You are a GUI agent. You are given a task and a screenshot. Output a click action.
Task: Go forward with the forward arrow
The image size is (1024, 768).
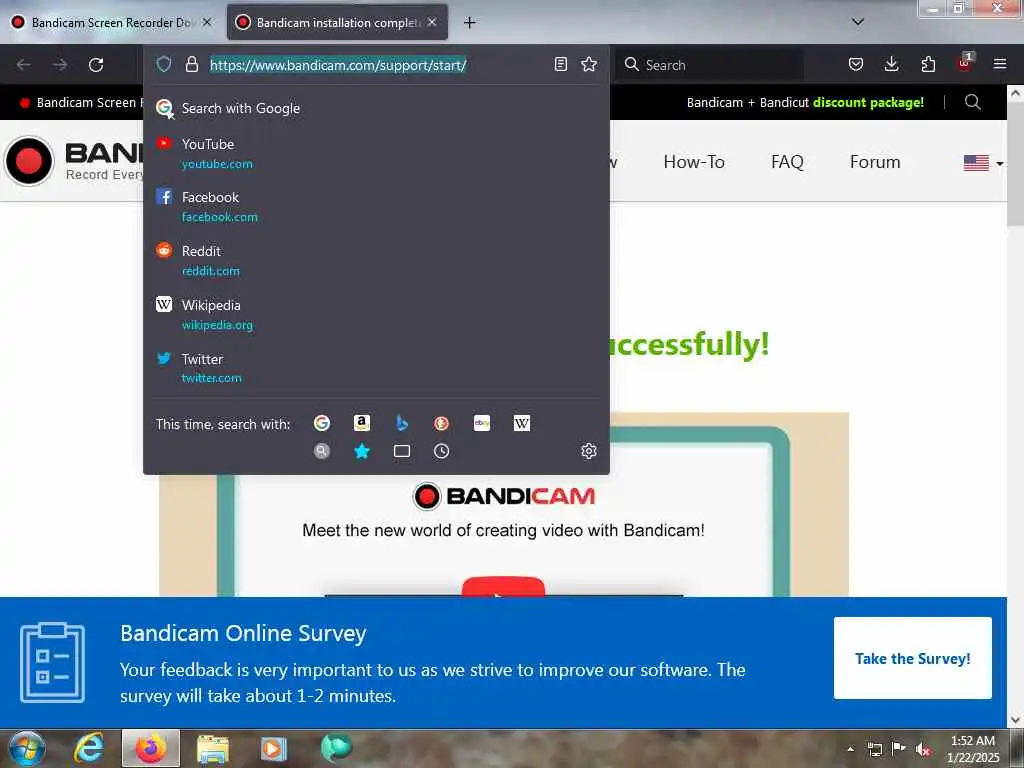point(60,65)
